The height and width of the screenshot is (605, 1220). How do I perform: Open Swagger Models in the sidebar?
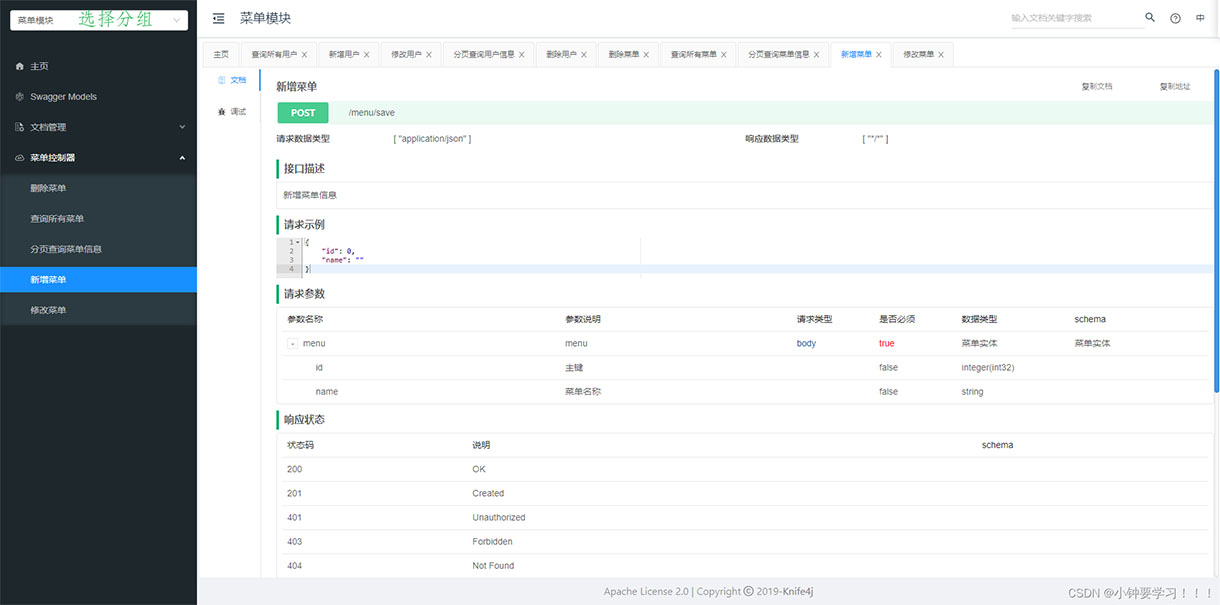click(63, 97)
